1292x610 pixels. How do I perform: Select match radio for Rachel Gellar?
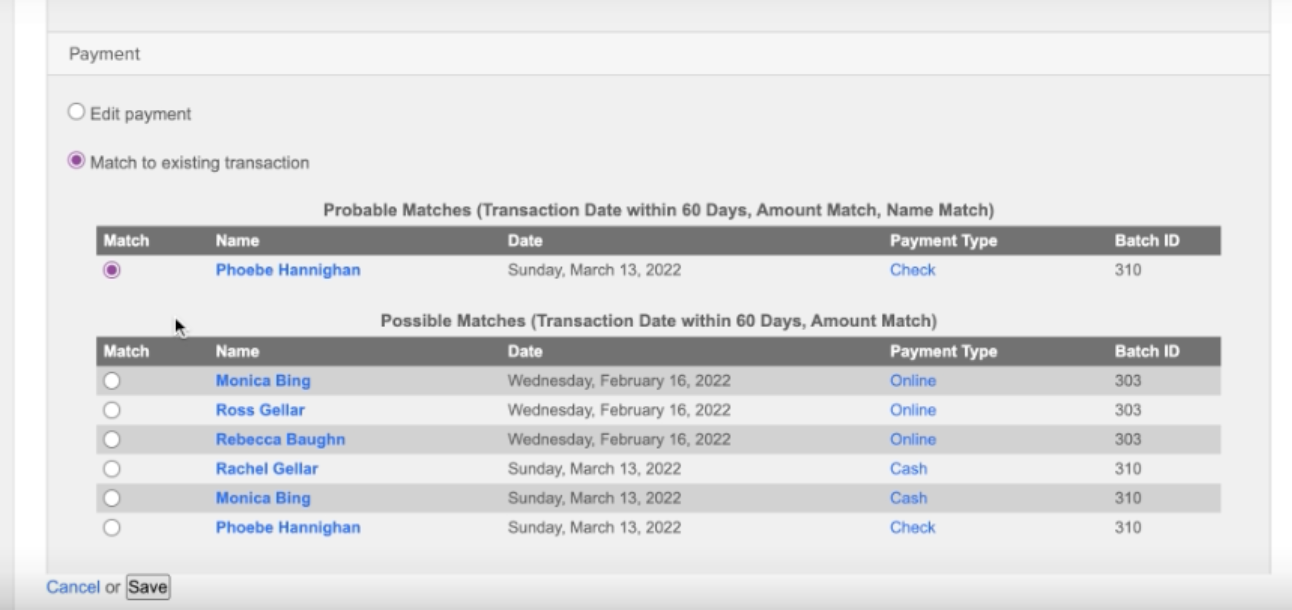point(112,469)
